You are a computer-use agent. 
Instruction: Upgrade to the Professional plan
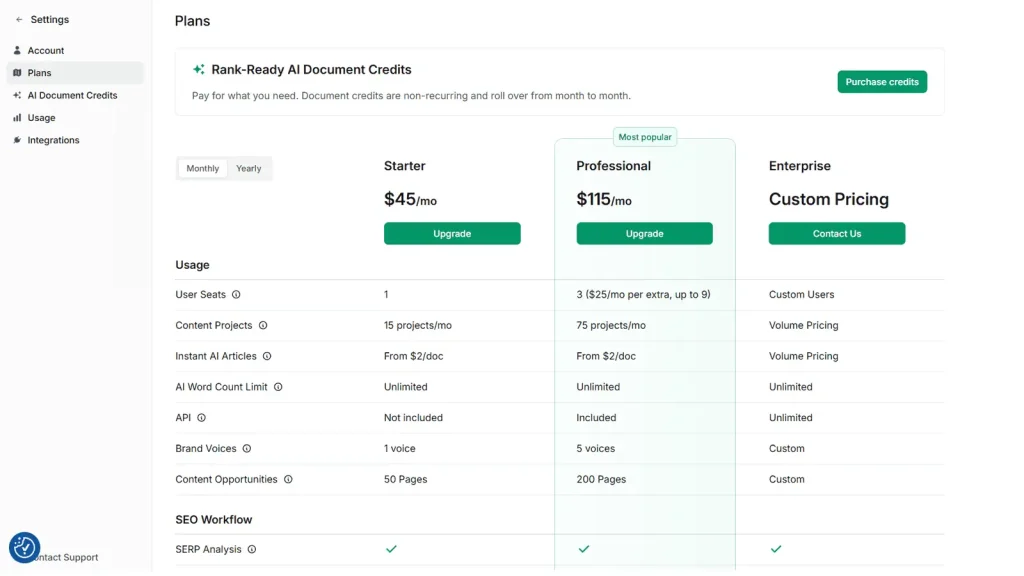[x=644, y=234]
